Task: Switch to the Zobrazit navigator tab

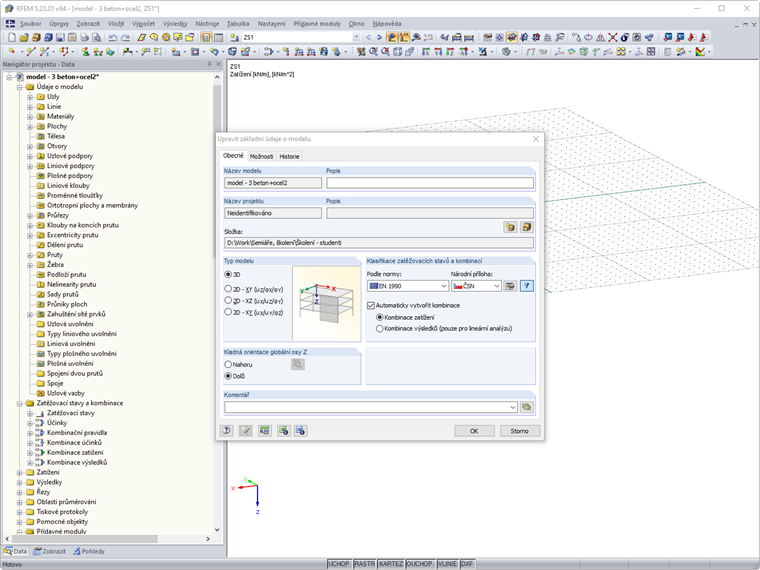Action: 49,551
